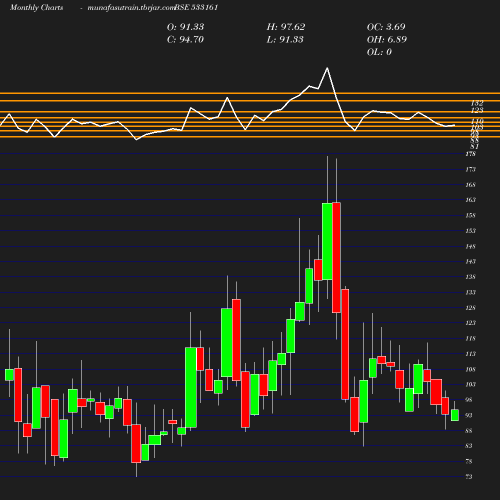The image size is (500, 500).
Task: Click the 132 label on the upper indicator axis
Action: (x=477, y=103)
